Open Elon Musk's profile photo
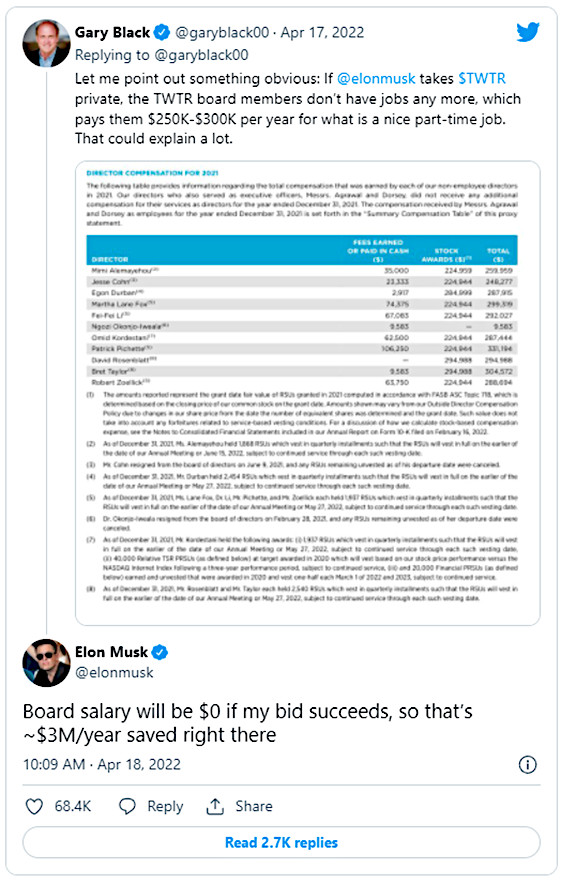561x884 pixels. (x=46, y=663)
